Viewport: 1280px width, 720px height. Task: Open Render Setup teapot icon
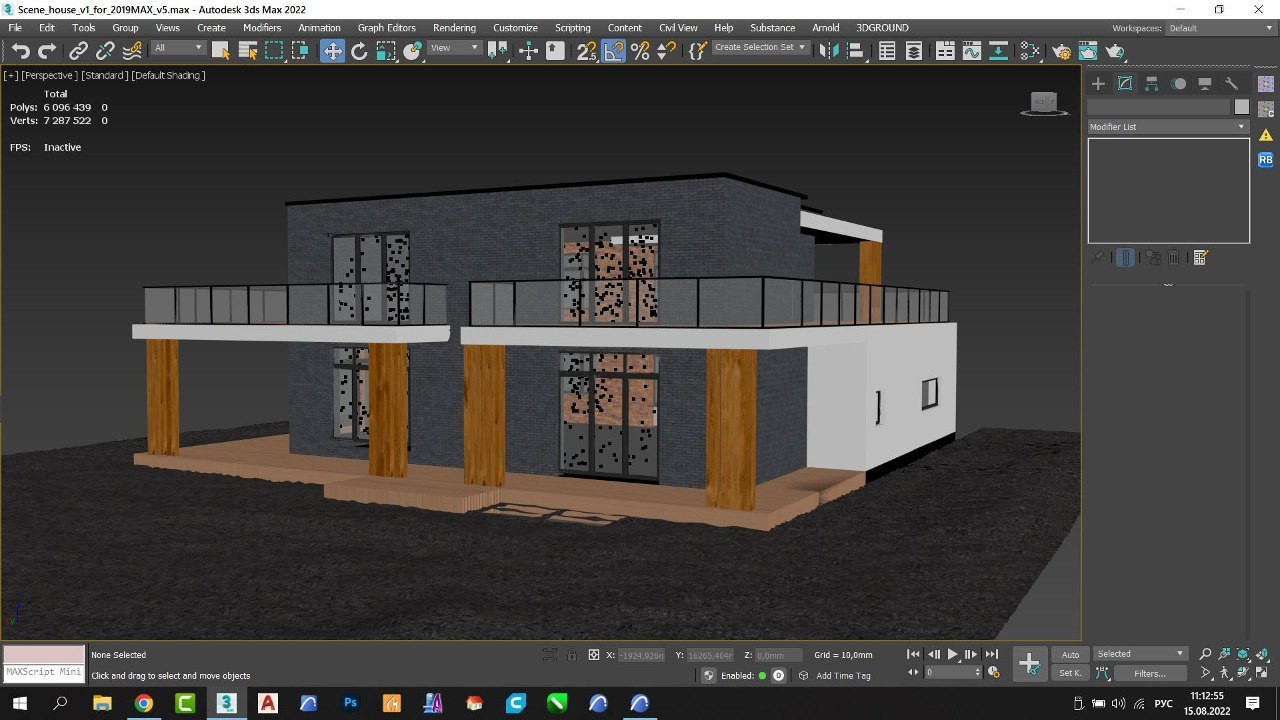1061,51
